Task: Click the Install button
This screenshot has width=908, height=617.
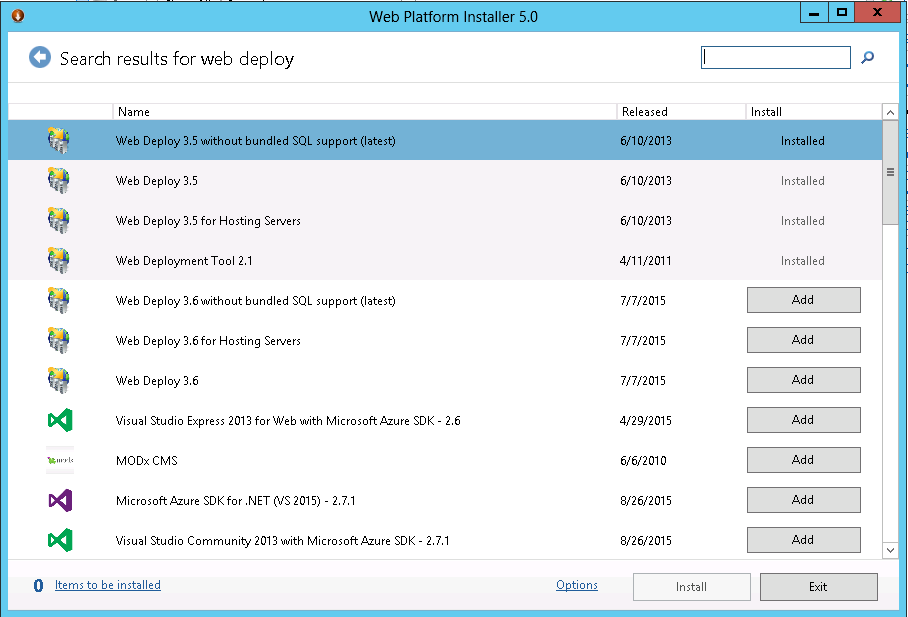Action: 691,587
